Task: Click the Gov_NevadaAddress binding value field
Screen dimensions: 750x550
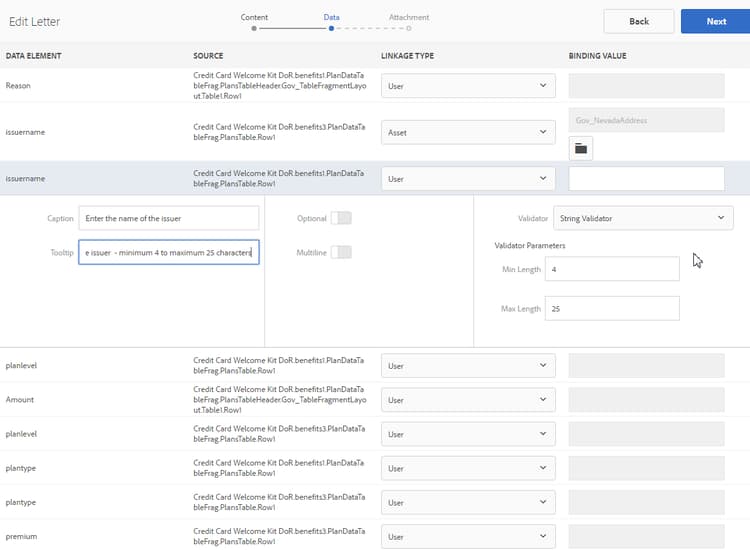Action: pyautogui.click(x=646, y=120)
